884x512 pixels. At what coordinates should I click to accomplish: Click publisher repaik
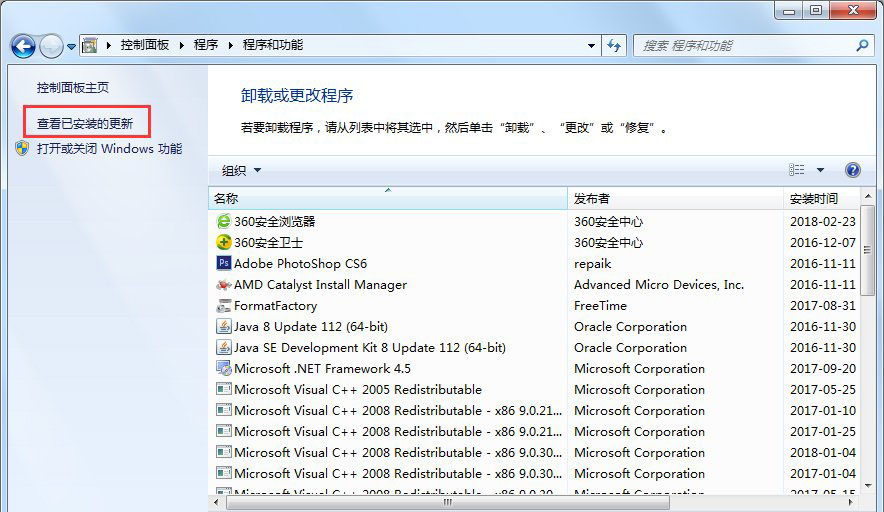[x=593, y=264]
